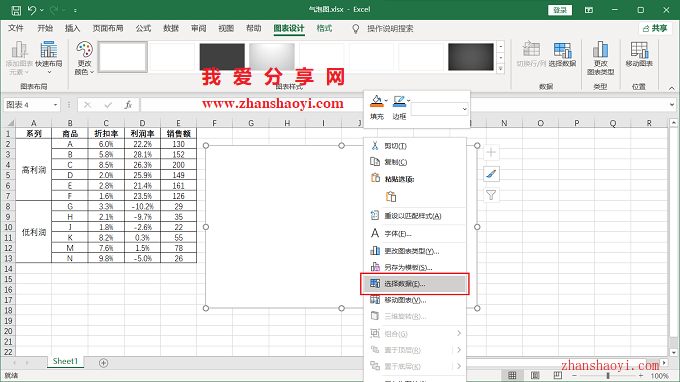Screen dimensions: 680x382
Task: Open the Insert ribbon tab
Action: 72,29
